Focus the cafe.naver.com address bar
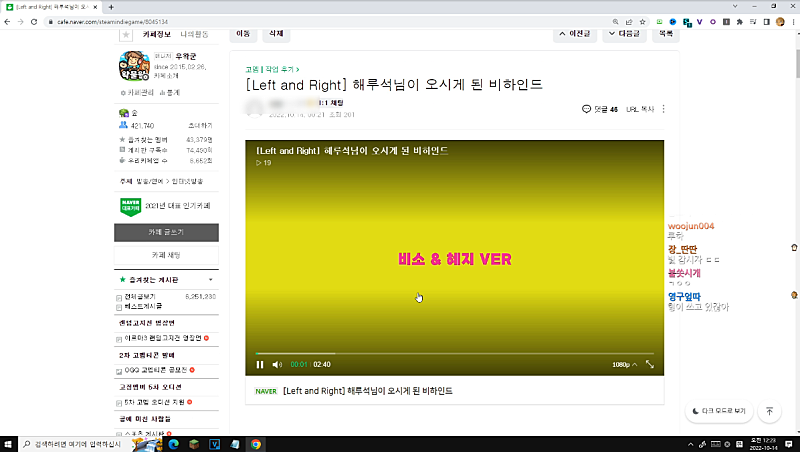The width and height of the screenshot is (800, 452). [x=327, y=22]
